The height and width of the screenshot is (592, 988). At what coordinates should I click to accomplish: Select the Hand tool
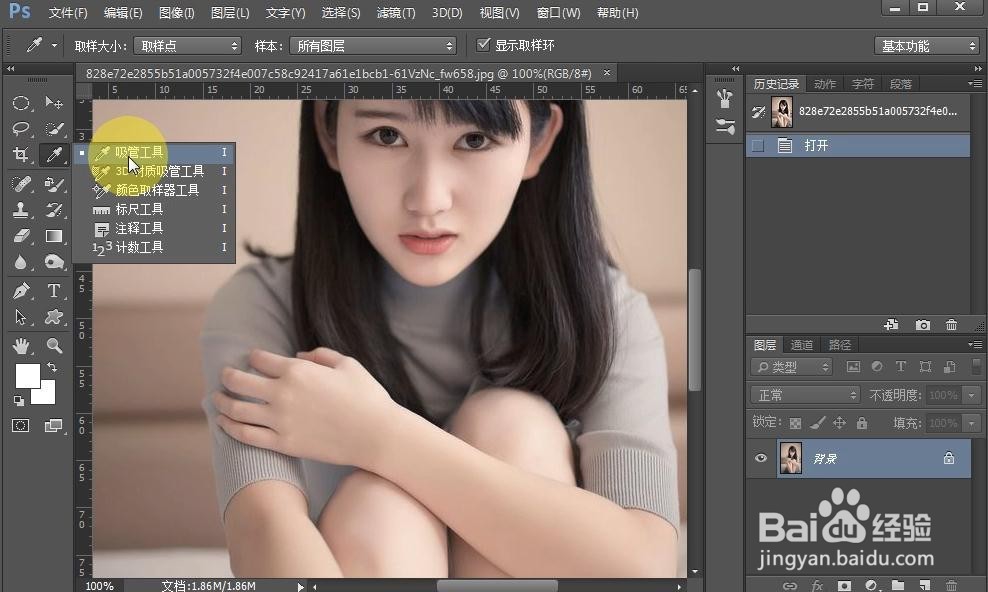pyautogui.click(x=21, y=345)
